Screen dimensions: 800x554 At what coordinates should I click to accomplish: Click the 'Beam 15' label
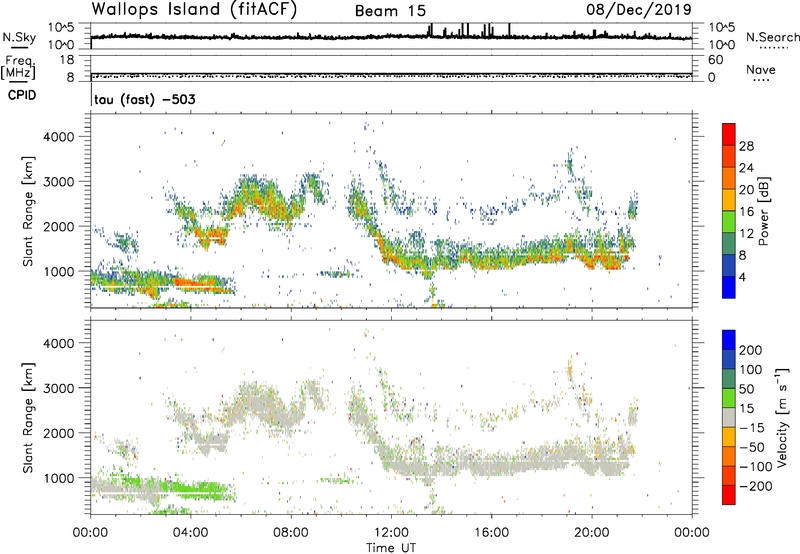point(390,11)
